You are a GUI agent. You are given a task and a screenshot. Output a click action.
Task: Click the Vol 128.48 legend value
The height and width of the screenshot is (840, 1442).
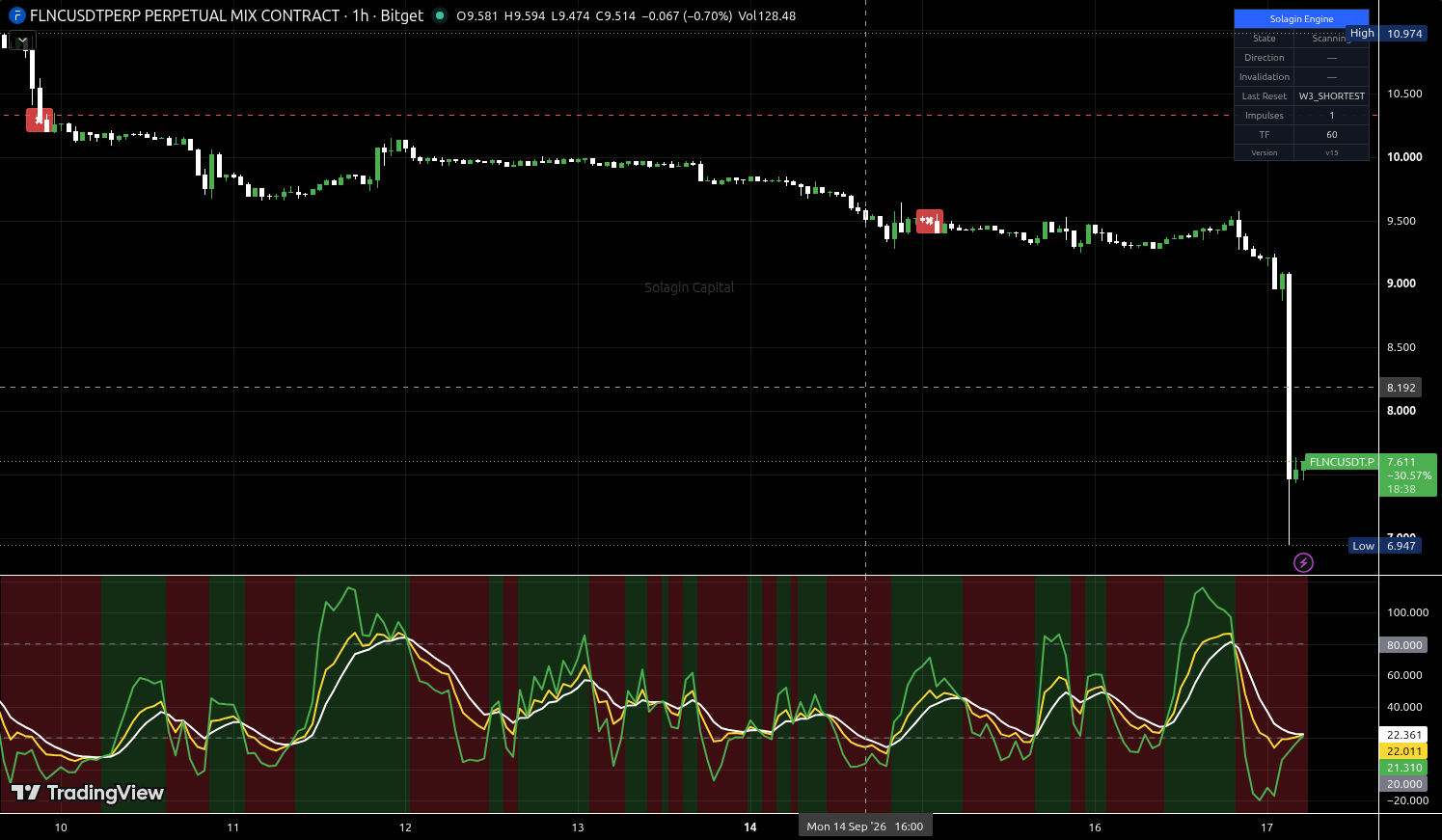pos(767,16)
